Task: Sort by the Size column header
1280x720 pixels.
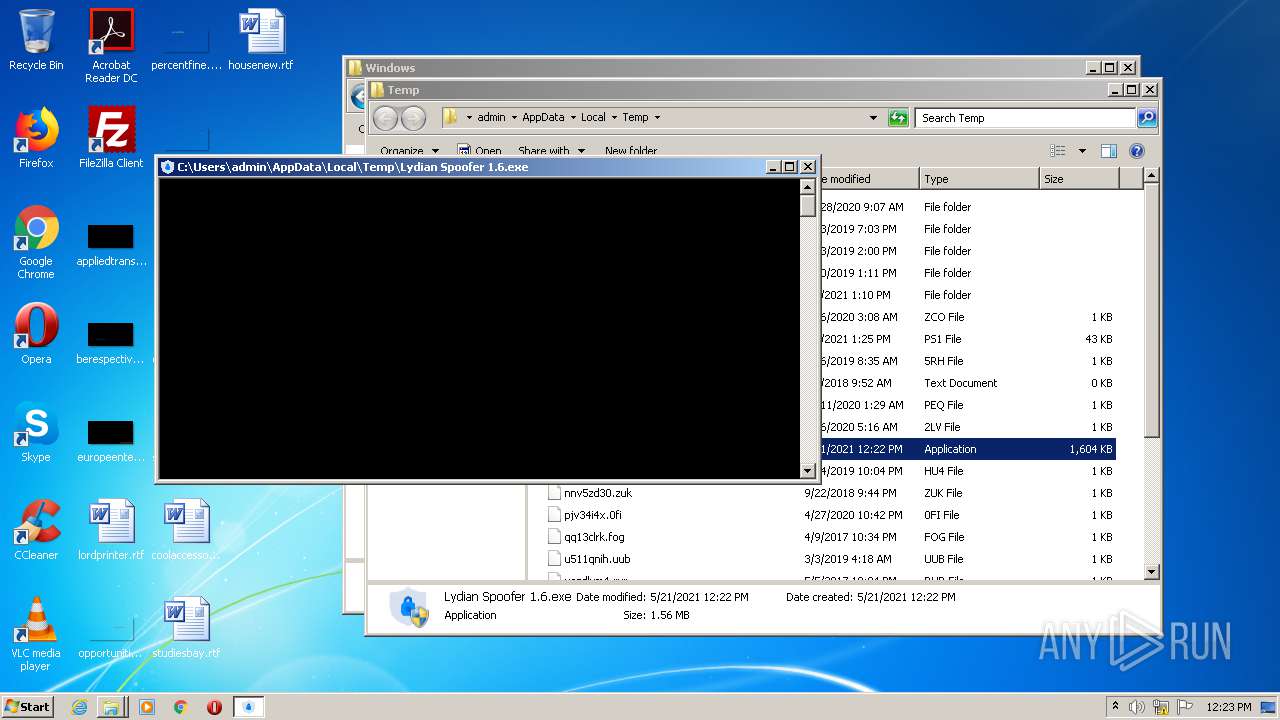Action: [x=1078, y=179]
